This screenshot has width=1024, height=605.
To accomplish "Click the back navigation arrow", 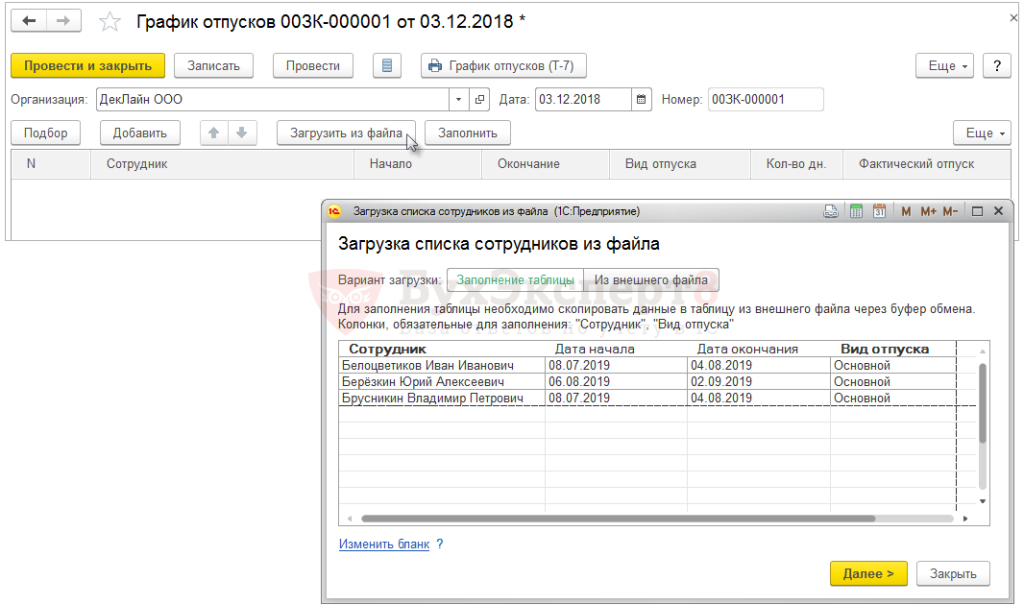I will 29,21.
